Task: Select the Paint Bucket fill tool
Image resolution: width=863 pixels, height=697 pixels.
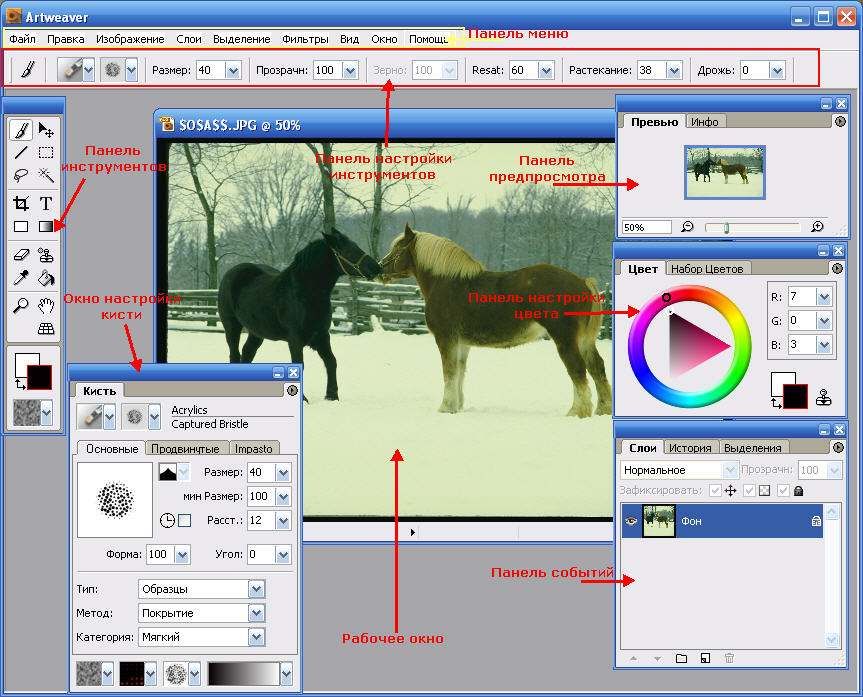Action: [x=46, y=277]
